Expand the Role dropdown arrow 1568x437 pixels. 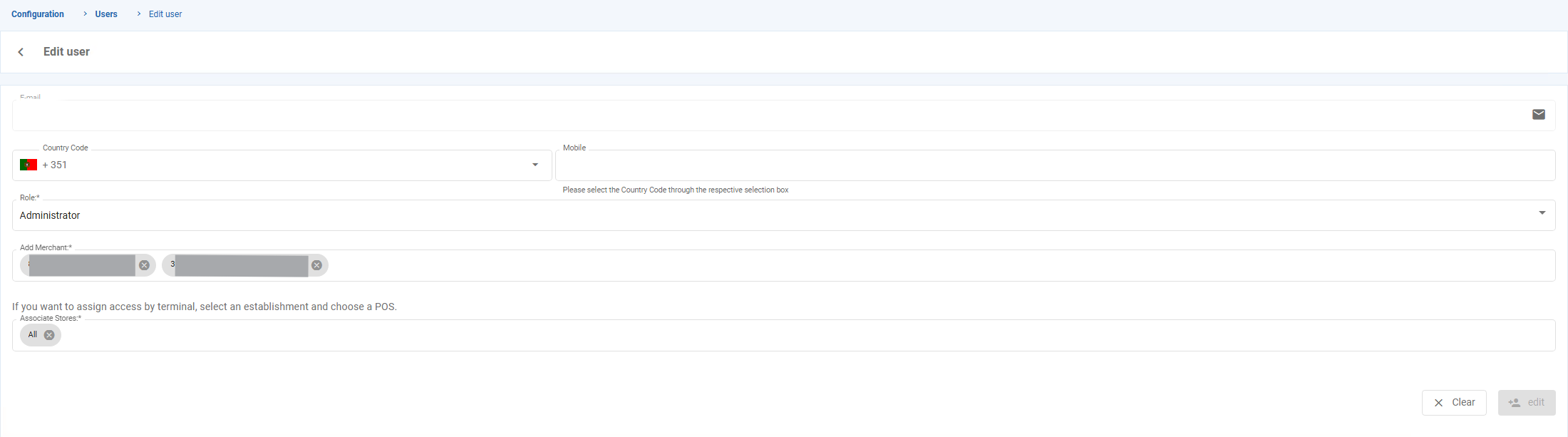1542,213
